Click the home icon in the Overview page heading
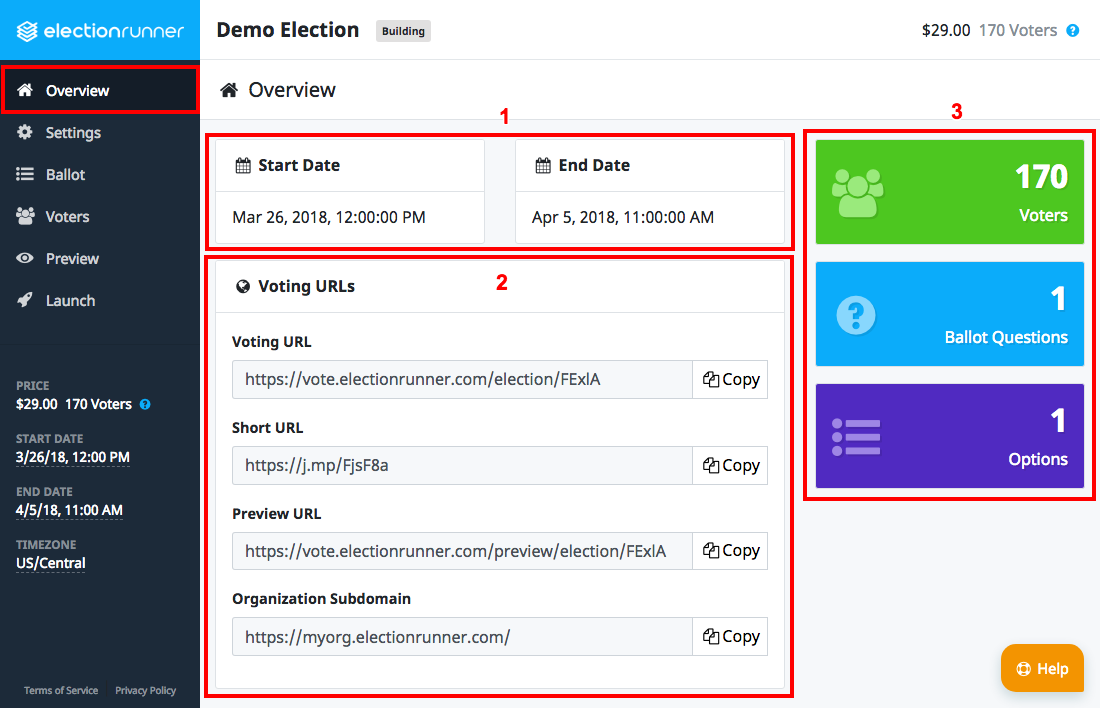Viewport: 1100px width, 708px height. point(229,90)
